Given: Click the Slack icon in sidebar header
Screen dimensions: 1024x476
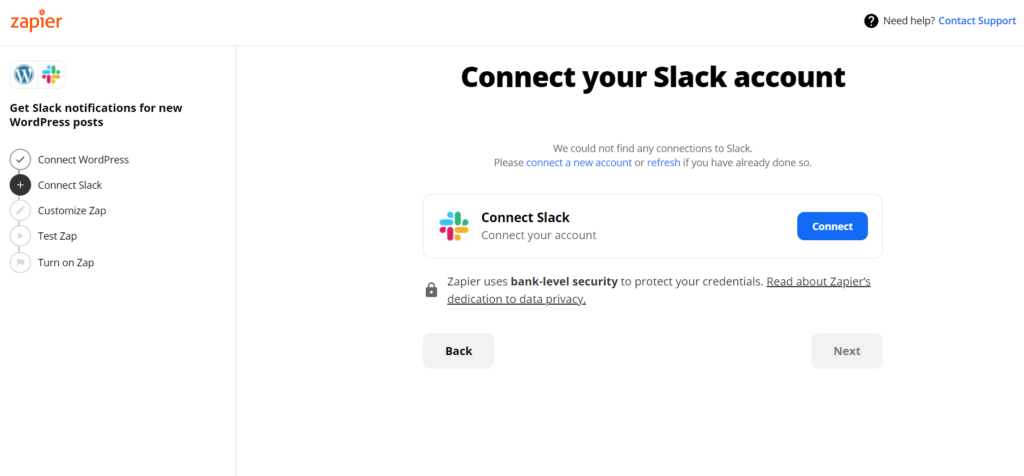Looking at the screenshot, I should (51, 74).
